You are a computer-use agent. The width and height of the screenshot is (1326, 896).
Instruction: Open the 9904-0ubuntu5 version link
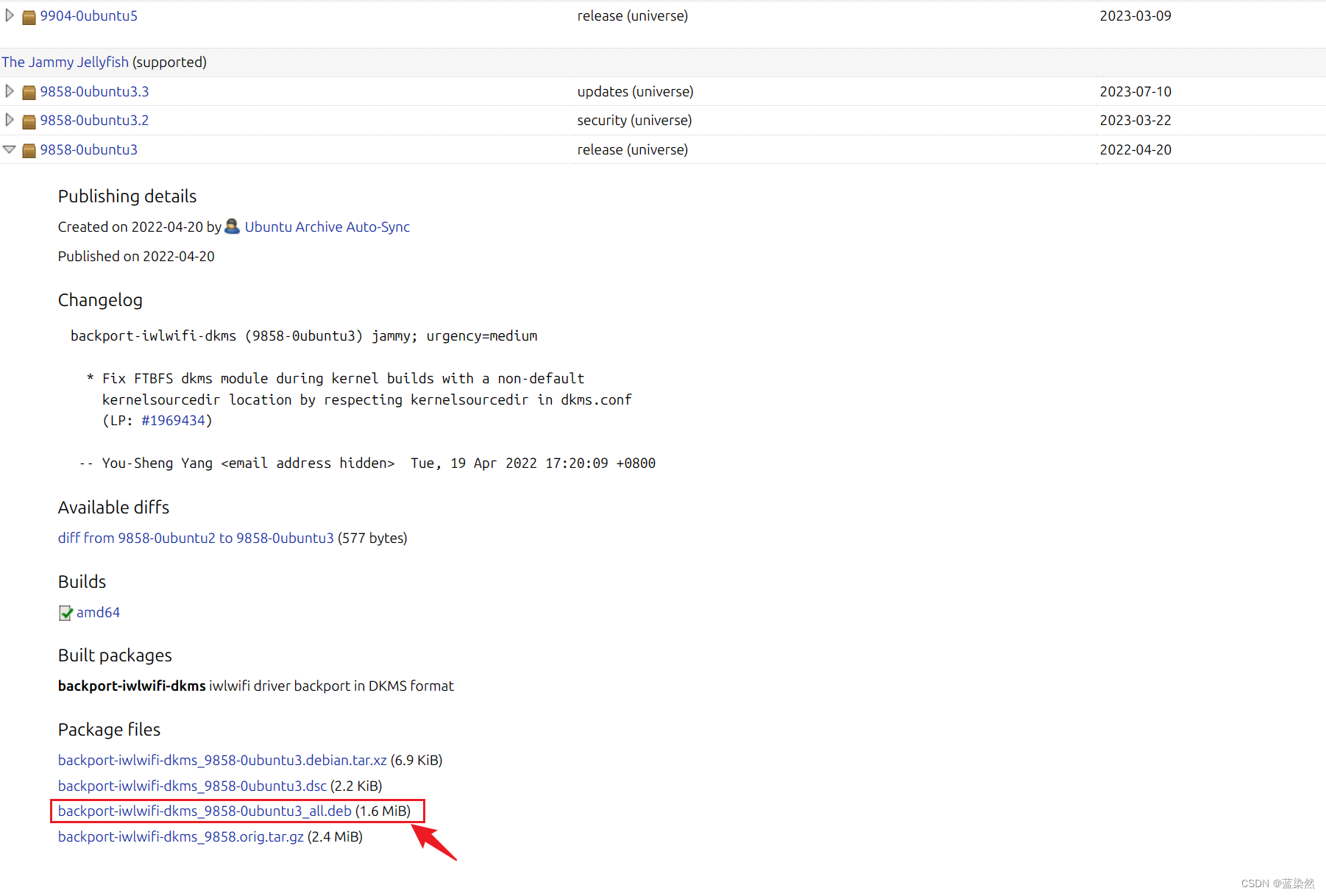(88, 15)
